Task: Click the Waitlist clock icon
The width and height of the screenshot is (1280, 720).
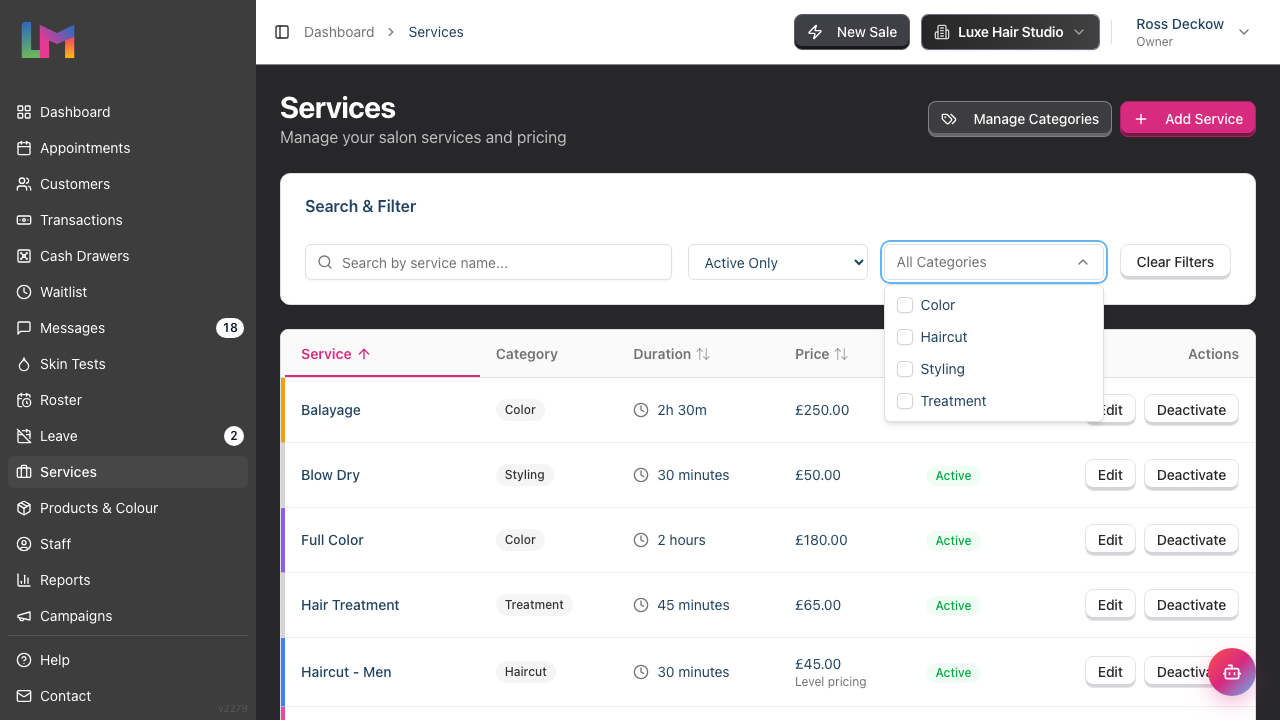Action: point(24,292)
